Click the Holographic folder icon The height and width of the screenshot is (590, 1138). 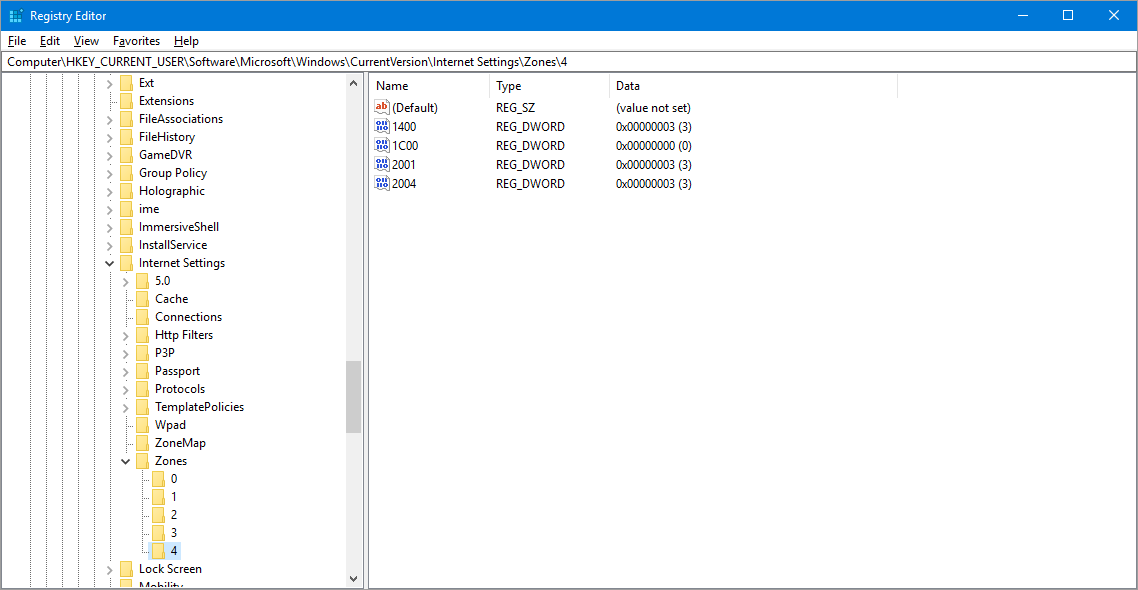click(x=126, y=191)
